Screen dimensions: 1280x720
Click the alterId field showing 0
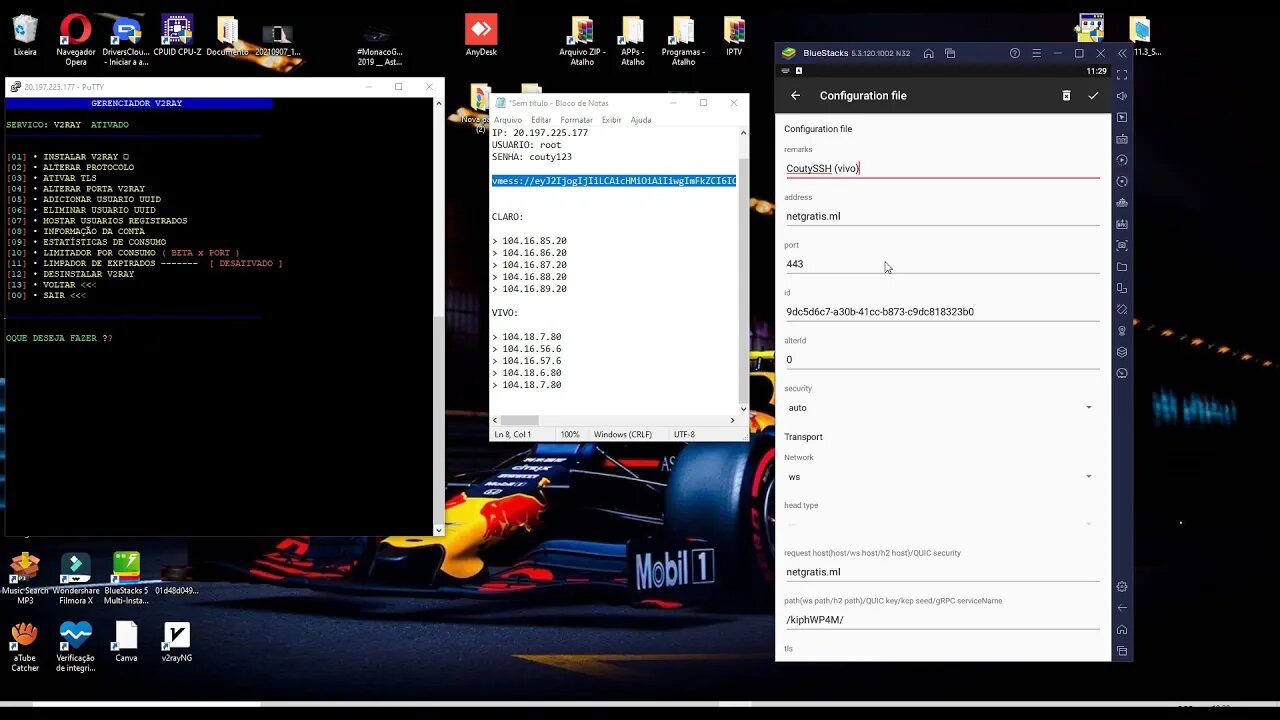click(x=942, y=360)
